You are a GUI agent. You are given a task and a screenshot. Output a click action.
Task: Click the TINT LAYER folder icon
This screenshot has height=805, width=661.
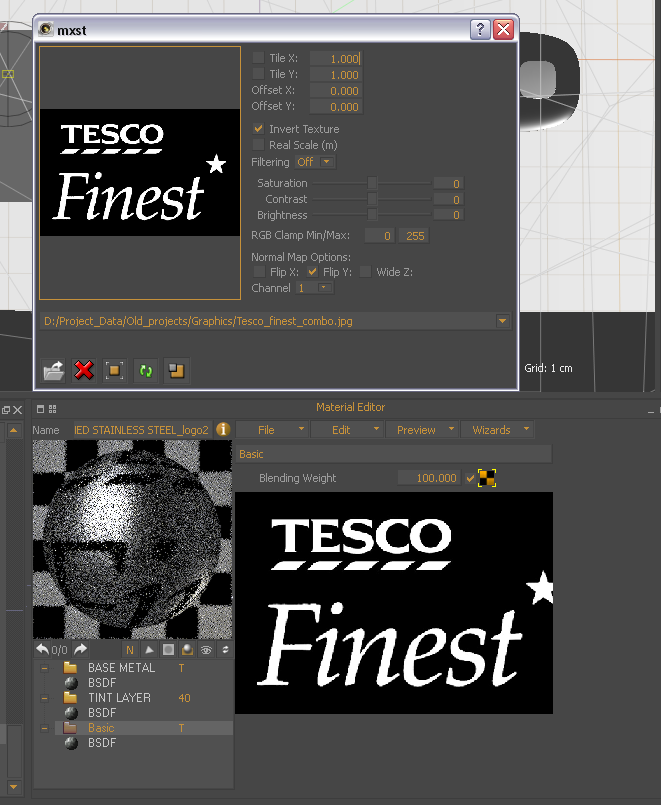[70, 698]
